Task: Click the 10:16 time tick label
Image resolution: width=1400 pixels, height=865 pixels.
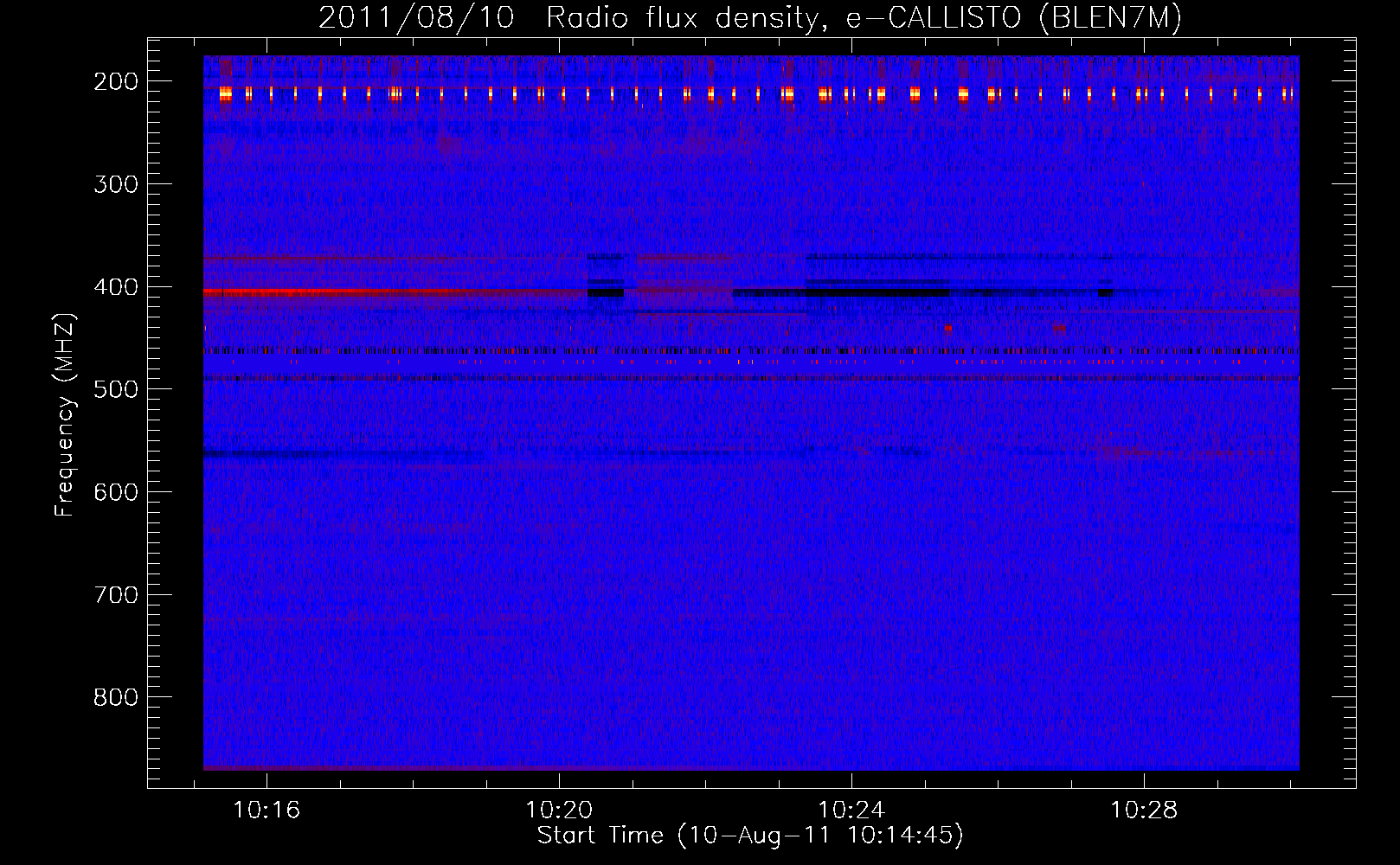Action: tap(267, 811)
